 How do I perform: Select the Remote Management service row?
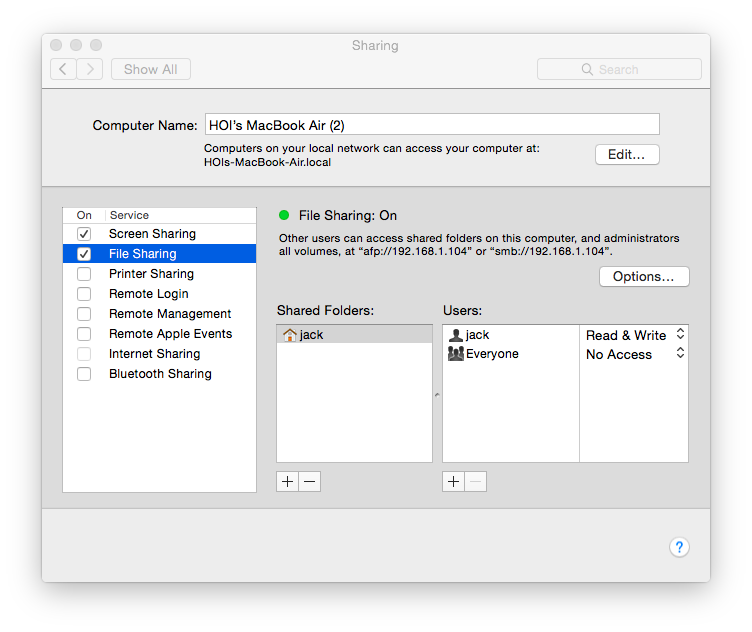[159, 314]
